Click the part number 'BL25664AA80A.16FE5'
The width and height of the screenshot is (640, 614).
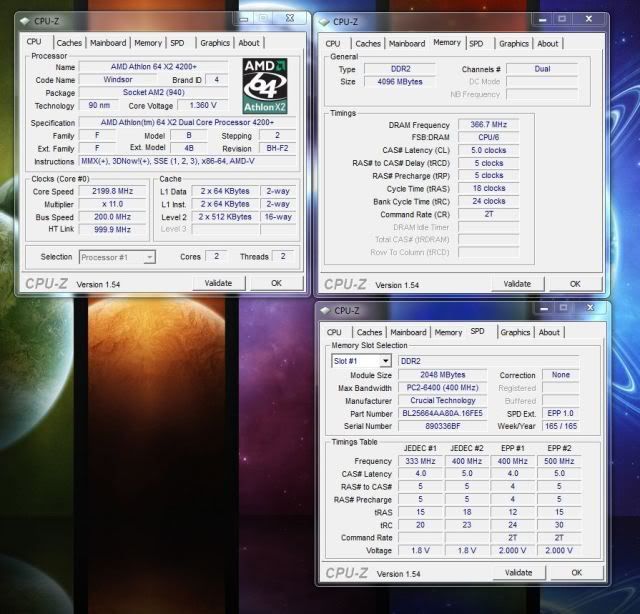(442, 413)
